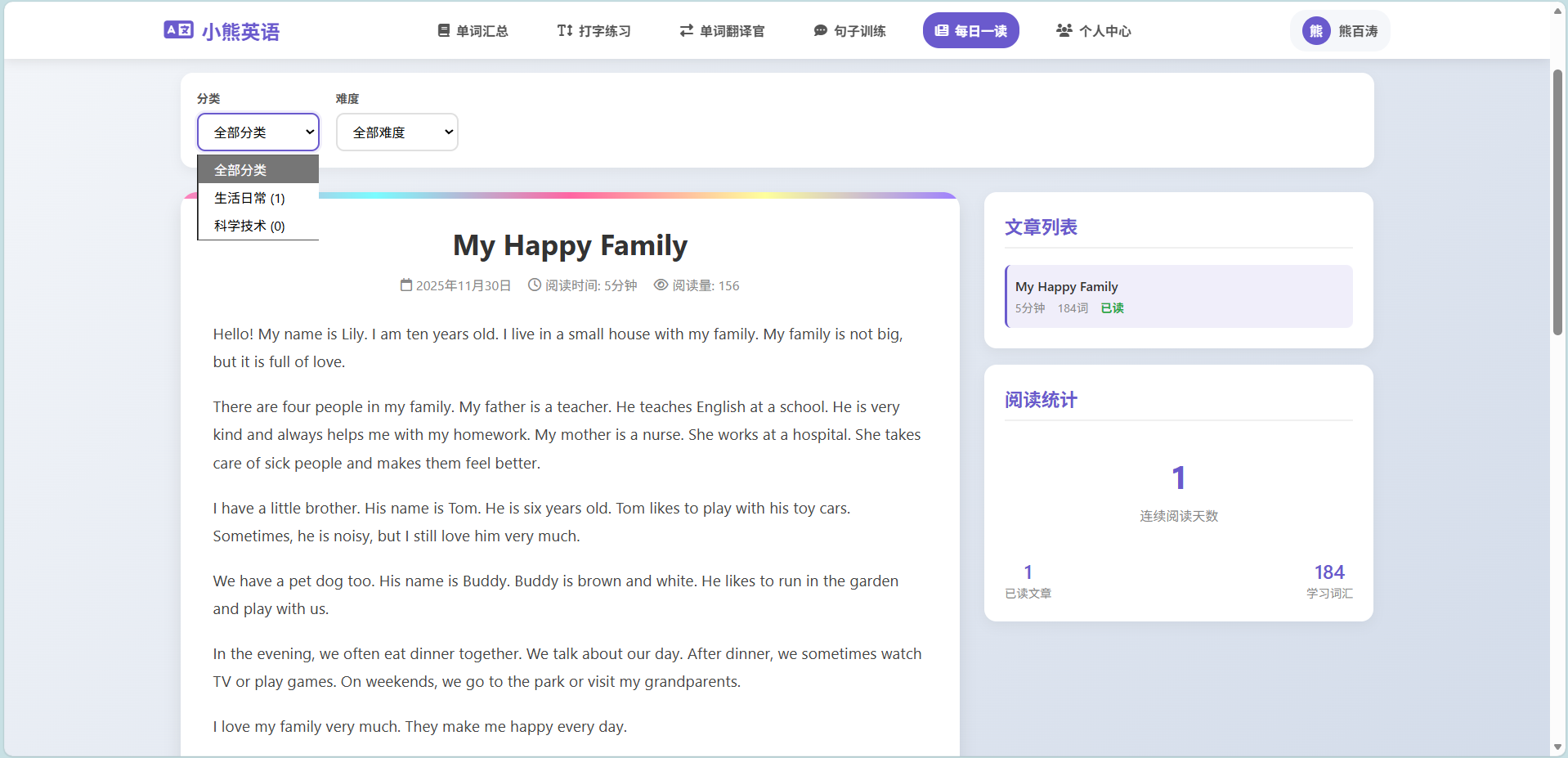Select 生活日常 (1) from the category list
The image size is (1568, 758).
click(249, 198)
